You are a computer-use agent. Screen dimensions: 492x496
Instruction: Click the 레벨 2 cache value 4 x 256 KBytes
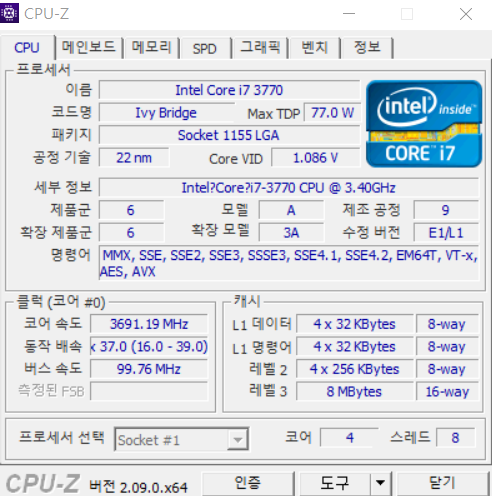(x=354, y=369)
